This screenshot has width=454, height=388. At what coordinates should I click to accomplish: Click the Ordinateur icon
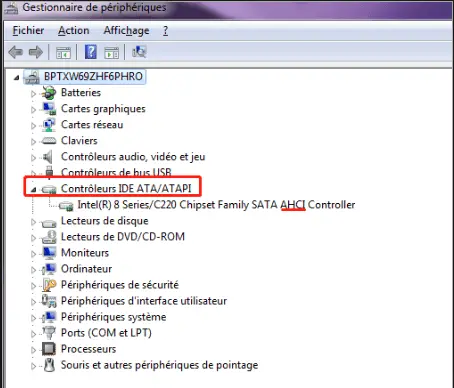pos(49,269)
